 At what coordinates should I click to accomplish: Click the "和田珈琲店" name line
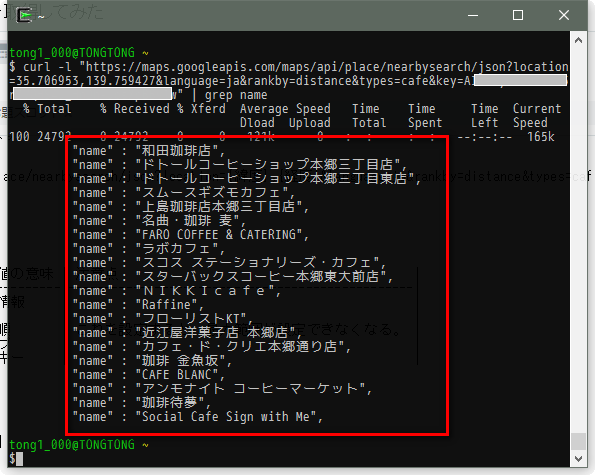(x=149, y=151)
